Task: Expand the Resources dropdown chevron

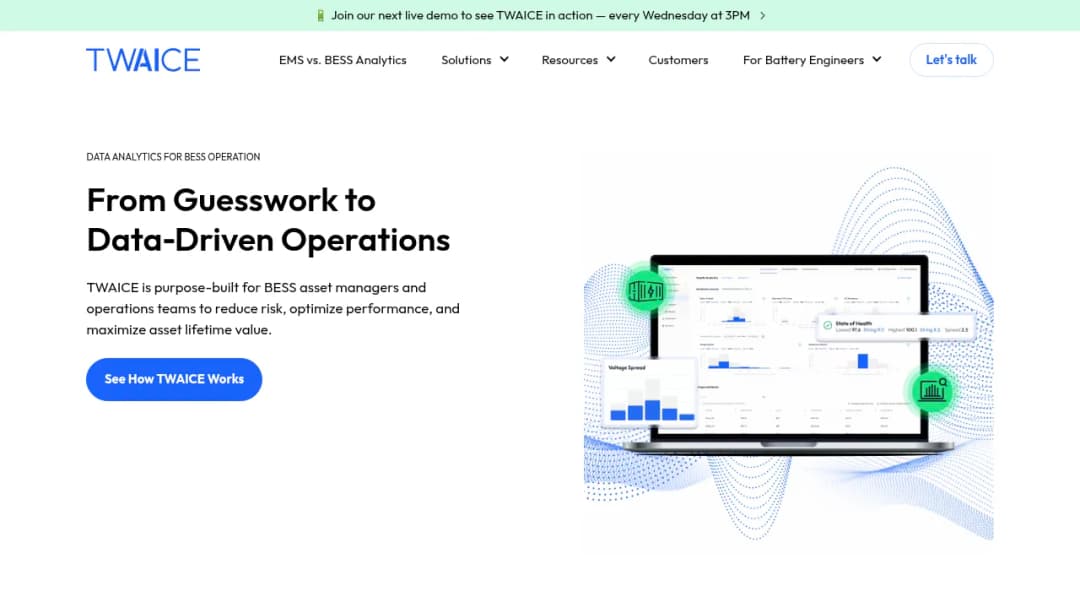Action: (x=611, y=60)
